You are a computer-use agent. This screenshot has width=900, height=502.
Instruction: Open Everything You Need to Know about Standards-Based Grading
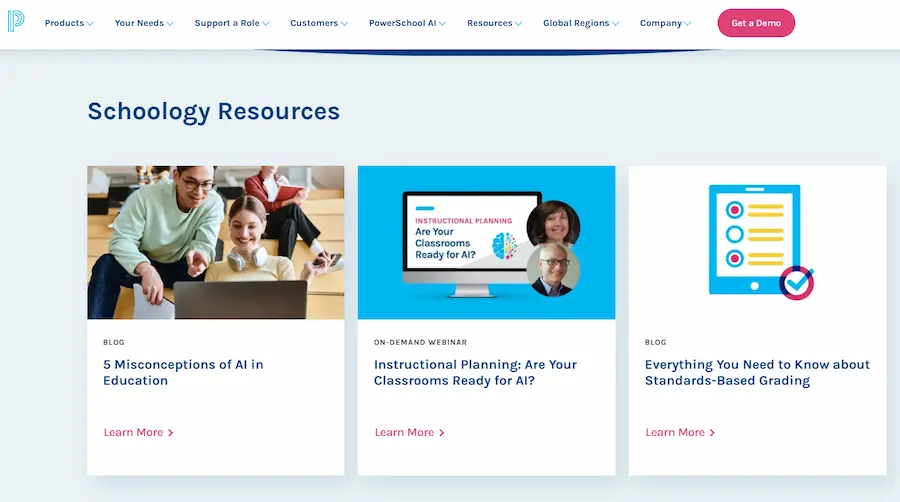pos(757,372)
